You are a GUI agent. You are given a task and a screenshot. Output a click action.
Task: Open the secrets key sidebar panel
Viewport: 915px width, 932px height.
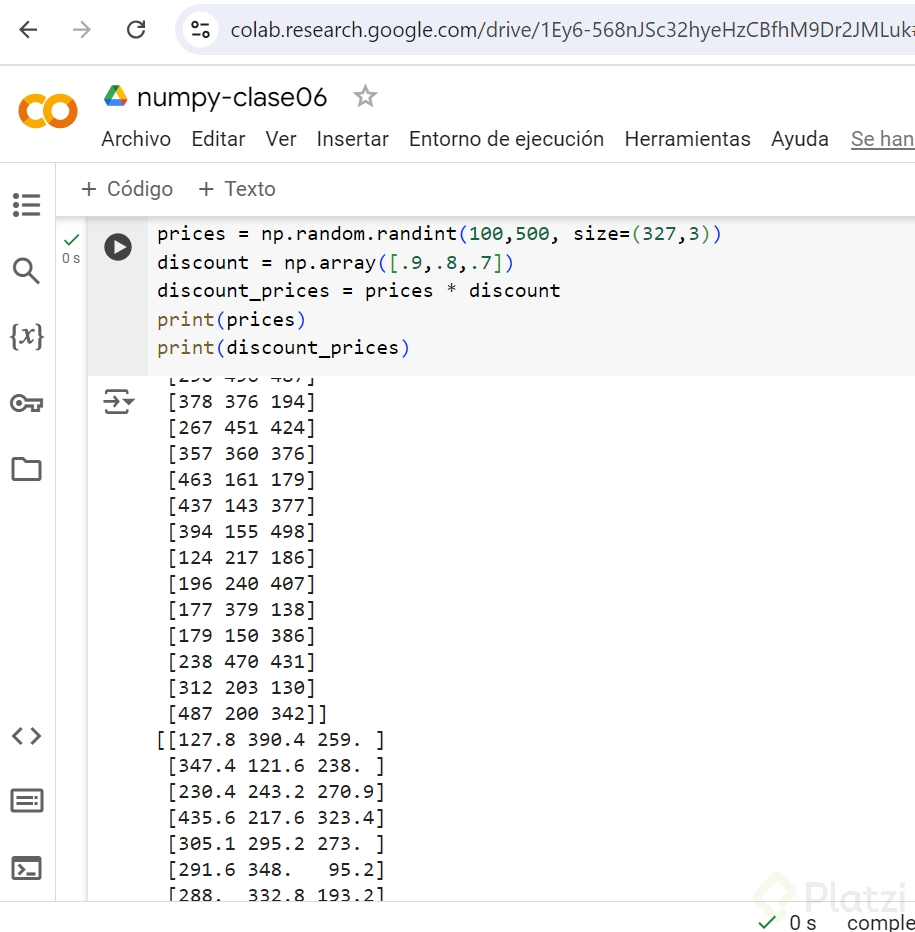26,404
